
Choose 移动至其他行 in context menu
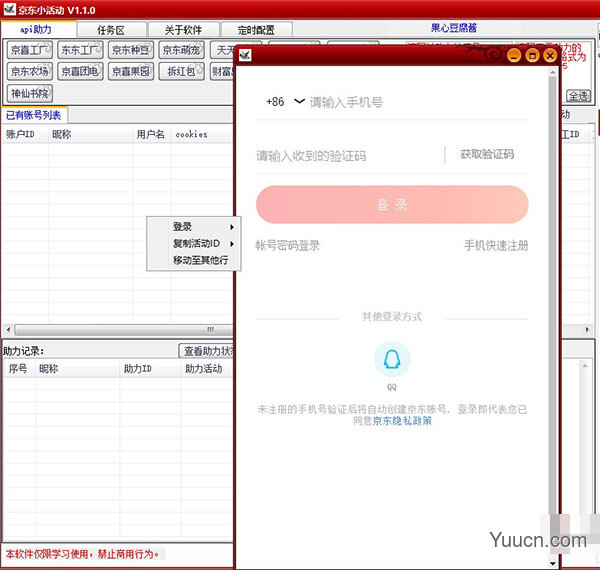click(200, 260)
